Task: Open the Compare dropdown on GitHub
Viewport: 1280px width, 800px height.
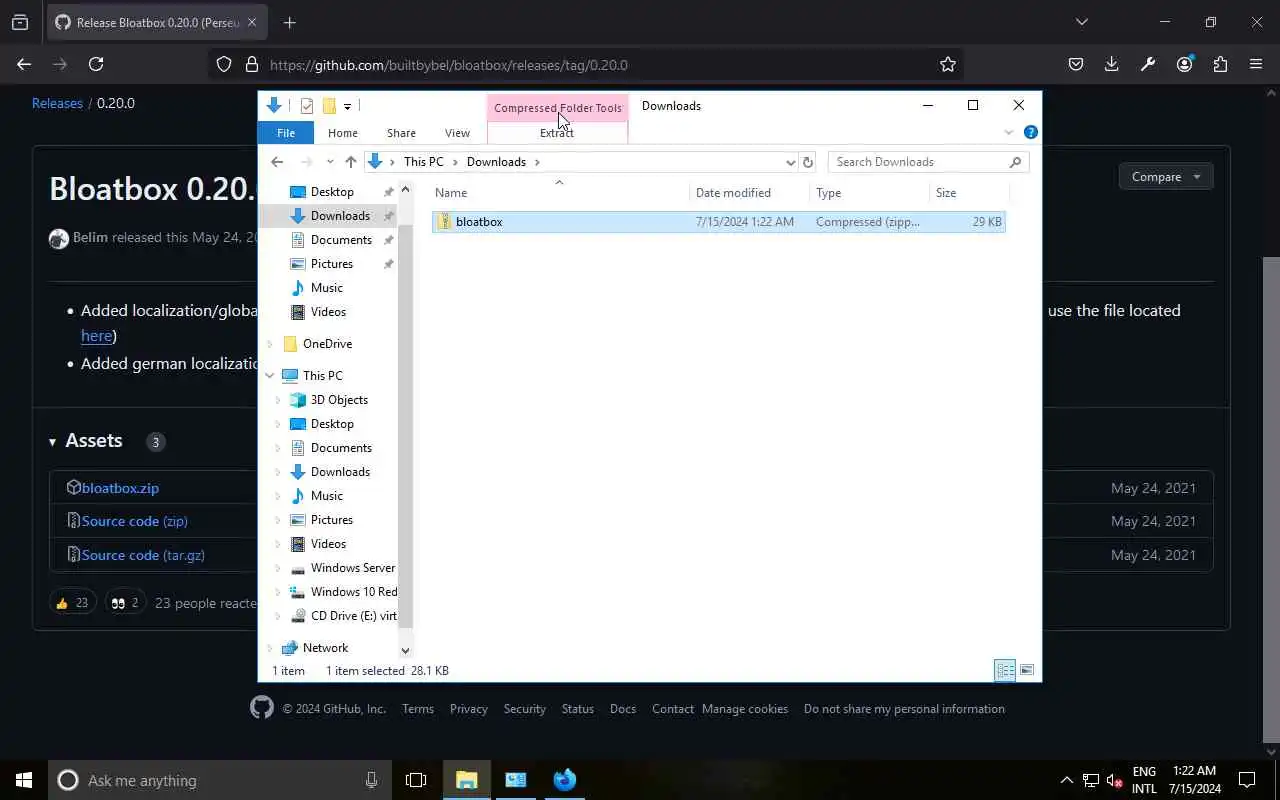Action: [1165, 177]
